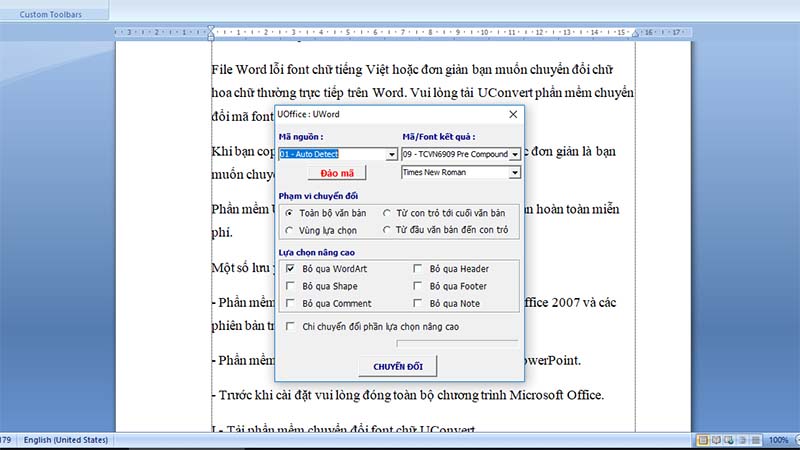Enable the 'Bỏ qua Note' checkbox
The image size is (800, 450).
click(417, 303)
